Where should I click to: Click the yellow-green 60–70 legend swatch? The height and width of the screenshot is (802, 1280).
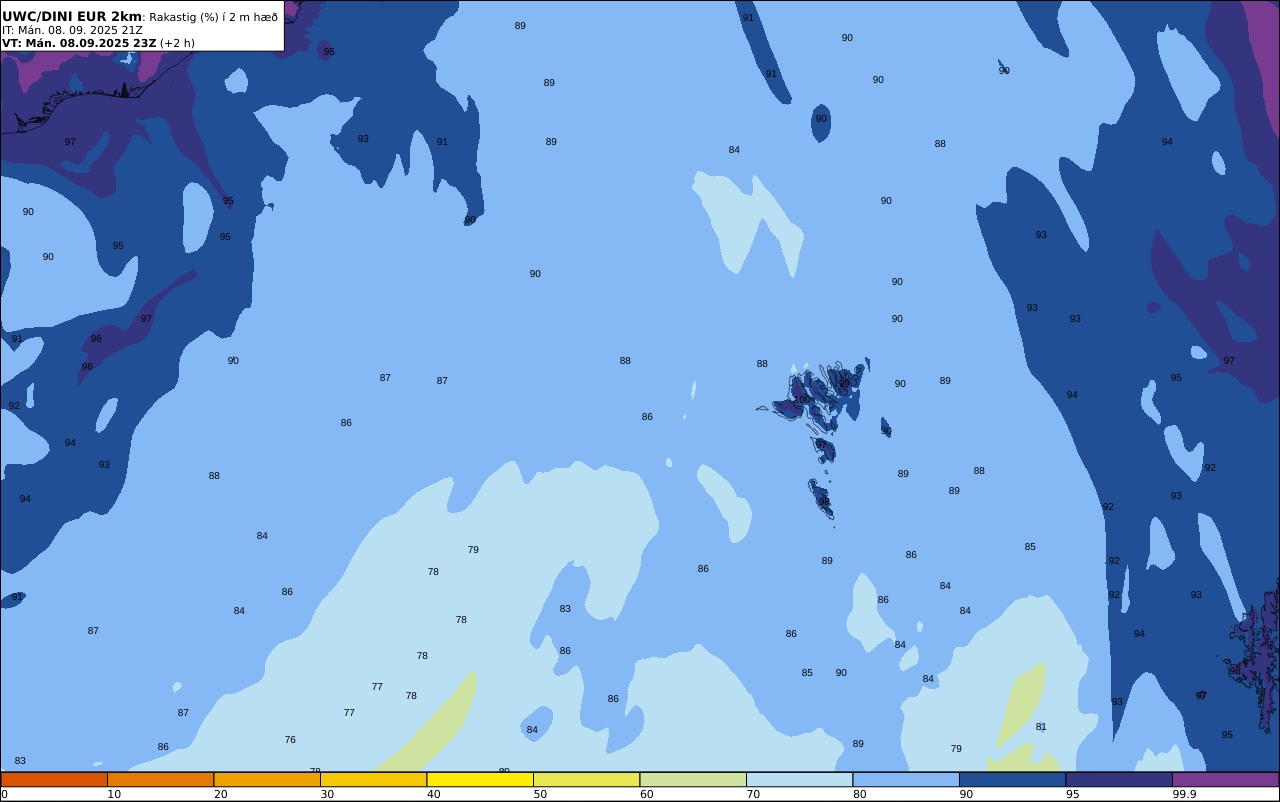tap(693, 779)
